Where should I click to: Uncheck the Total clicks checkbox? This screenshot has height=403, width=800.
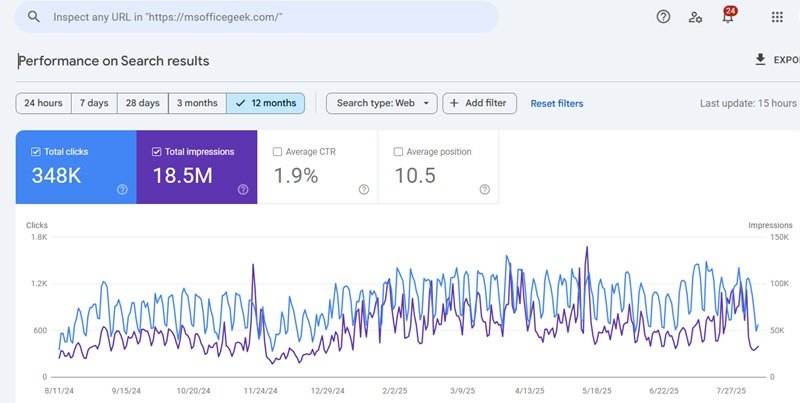point(36,152)
